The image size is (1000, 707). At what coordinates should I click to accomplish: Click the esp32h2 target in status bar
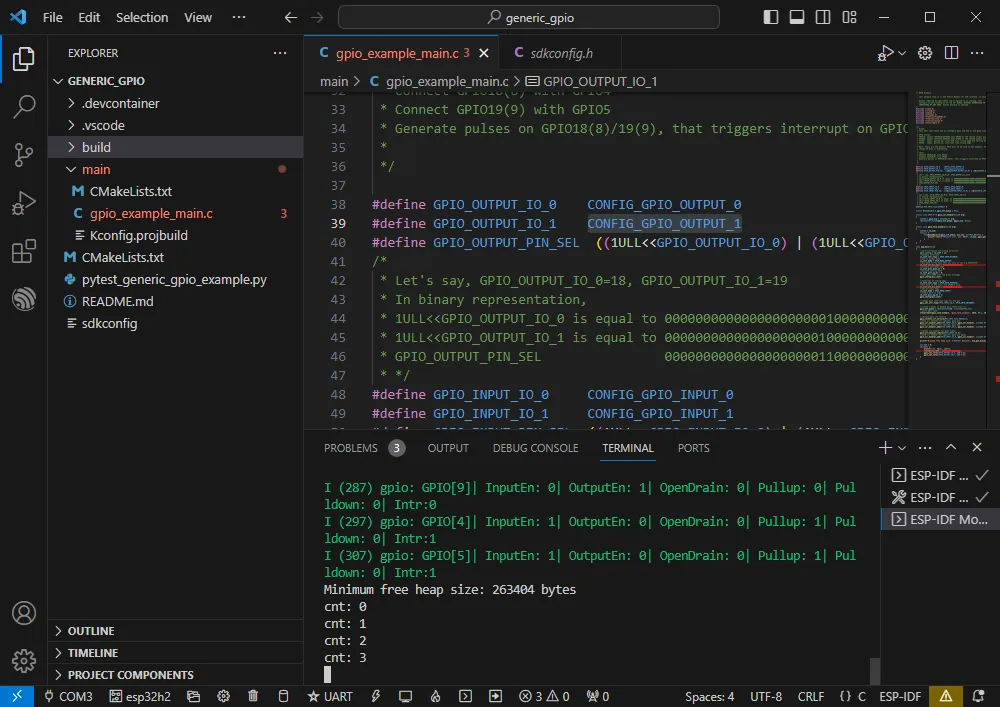[x=136, y=696]
